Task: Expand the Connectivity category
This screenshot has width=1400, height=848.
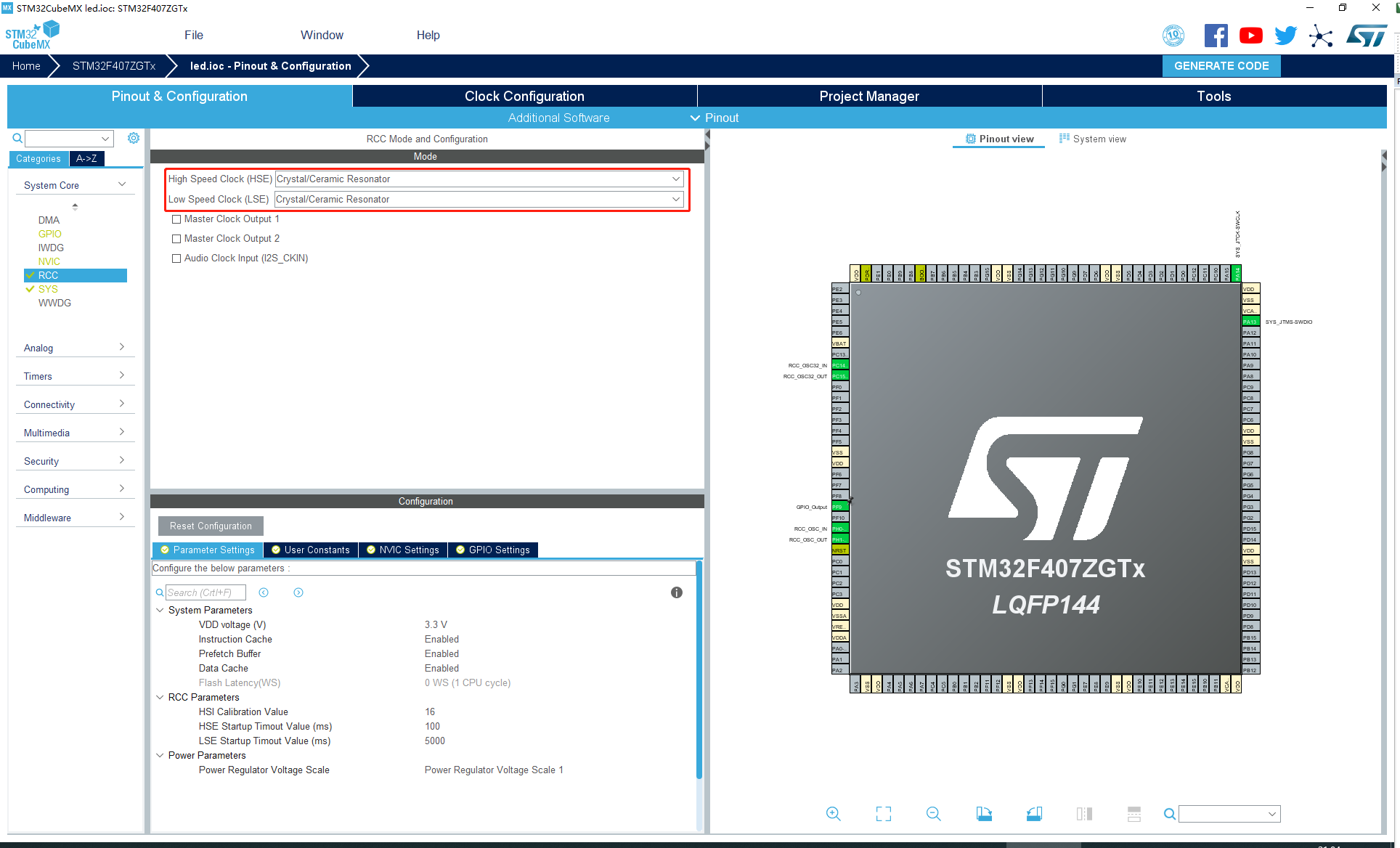Action: tap(75, 404)
